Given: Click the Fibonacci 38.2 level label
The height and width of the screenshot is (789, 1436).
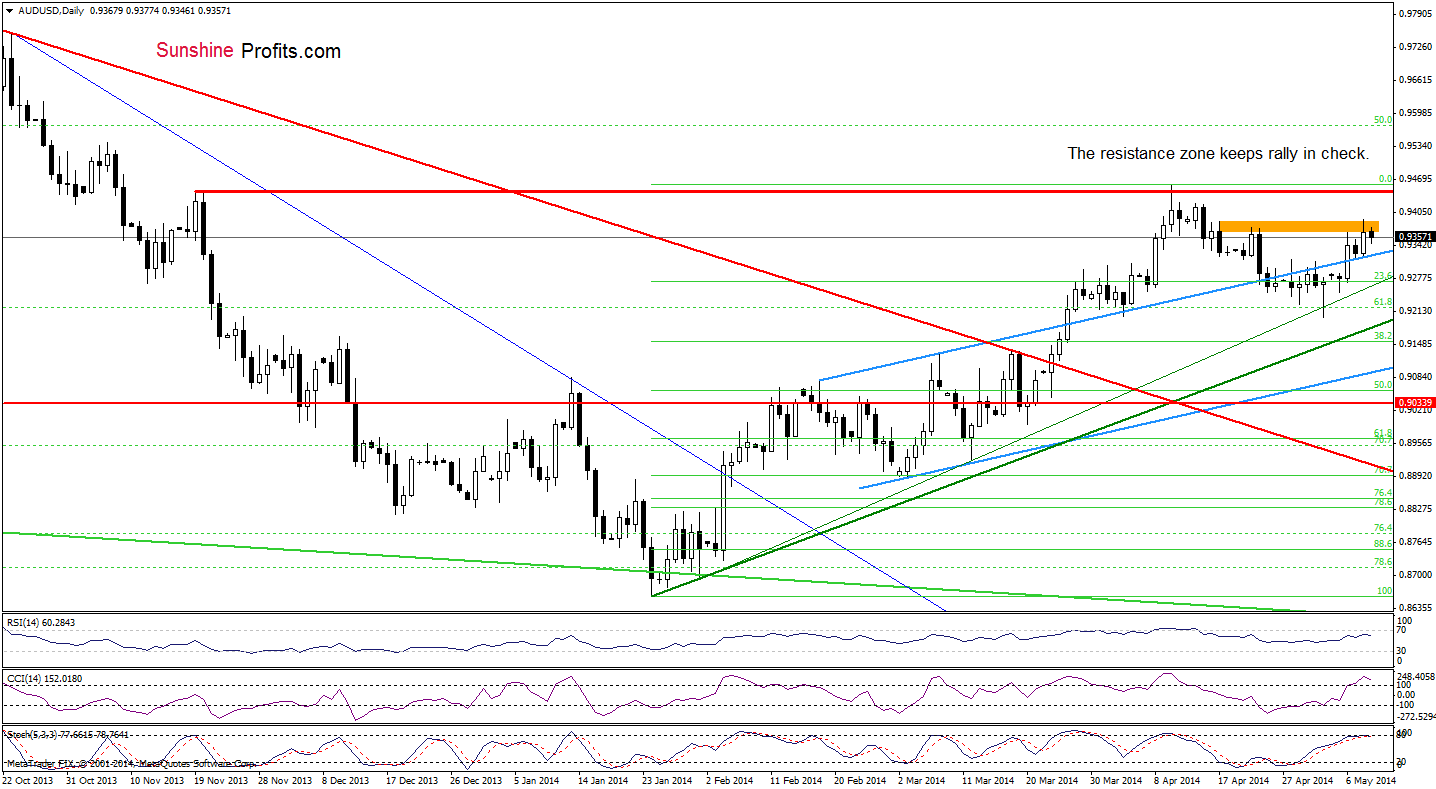Looking at the screenshot, I should 1383,337.
